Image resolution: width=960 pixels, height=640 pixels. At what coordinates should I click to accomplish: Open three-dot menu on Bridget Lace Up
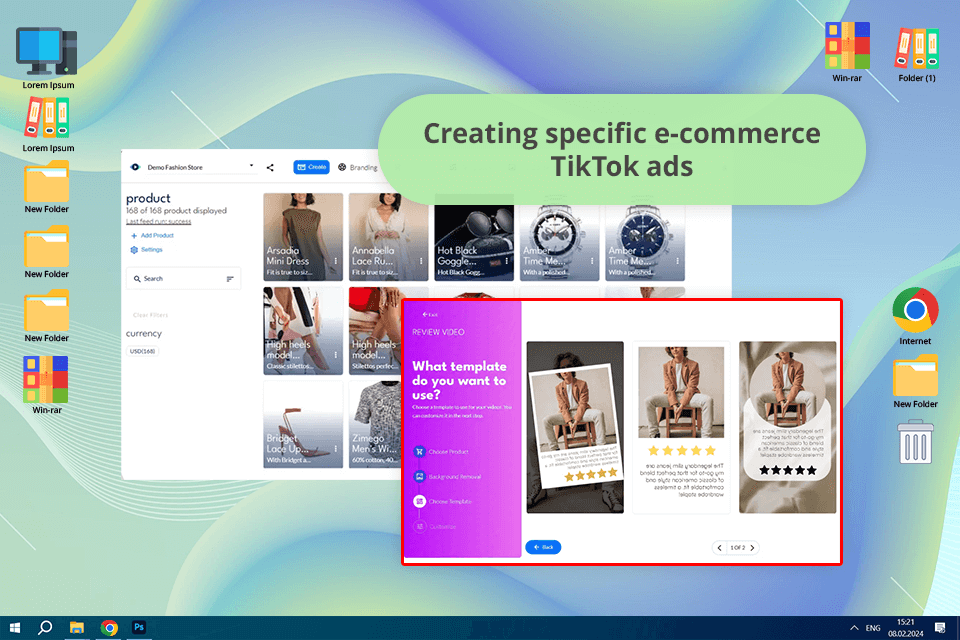(336, 448)
